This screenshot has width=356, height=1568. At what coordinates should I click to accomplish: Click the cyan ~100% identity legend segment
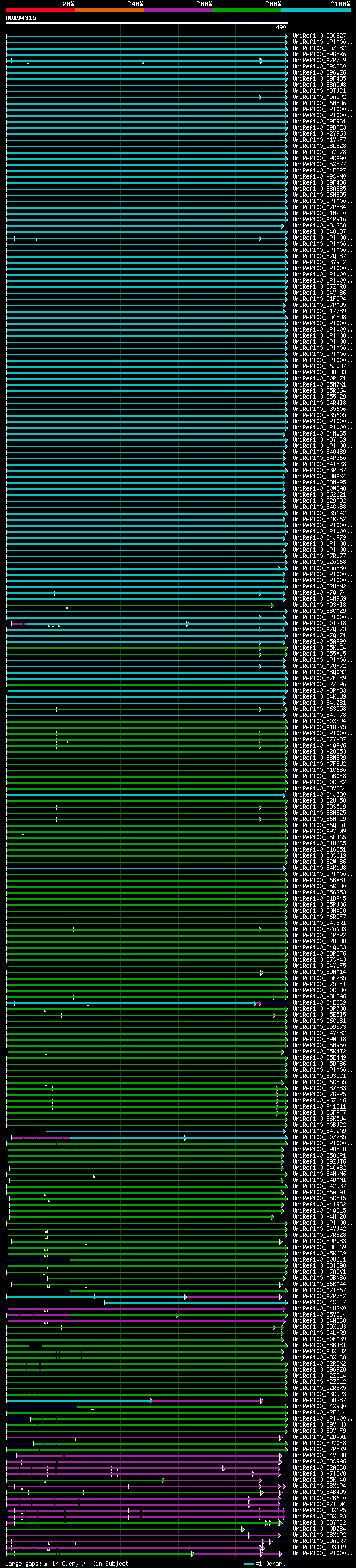click(x=317, y=10)
